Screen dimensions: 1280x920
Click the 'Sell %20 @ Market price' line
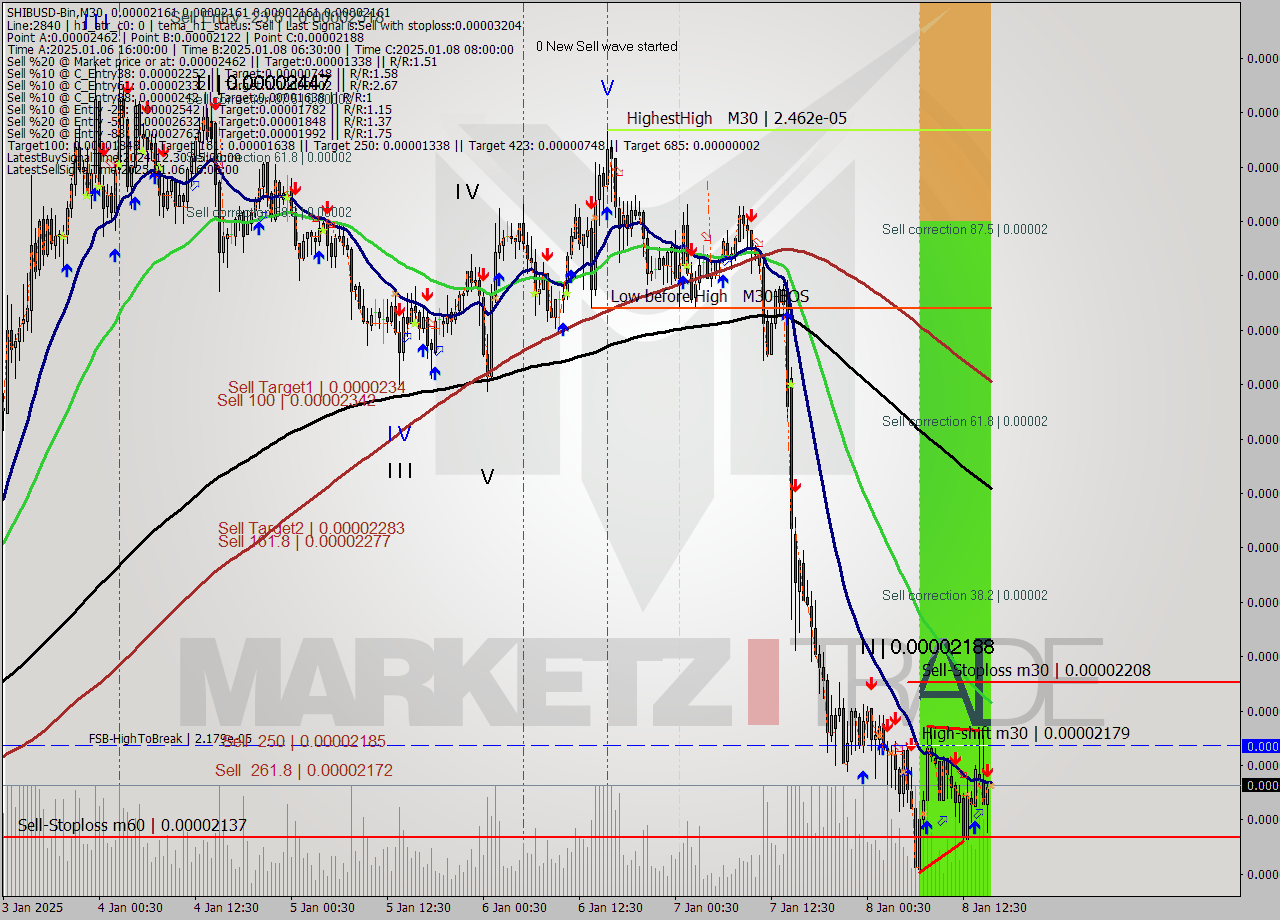(x=221, y=62)
